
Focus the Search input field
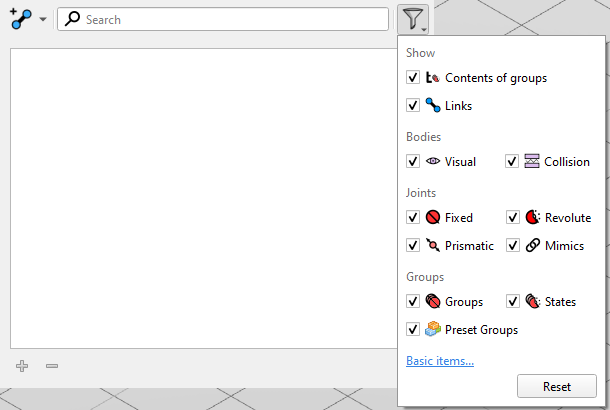223,19
